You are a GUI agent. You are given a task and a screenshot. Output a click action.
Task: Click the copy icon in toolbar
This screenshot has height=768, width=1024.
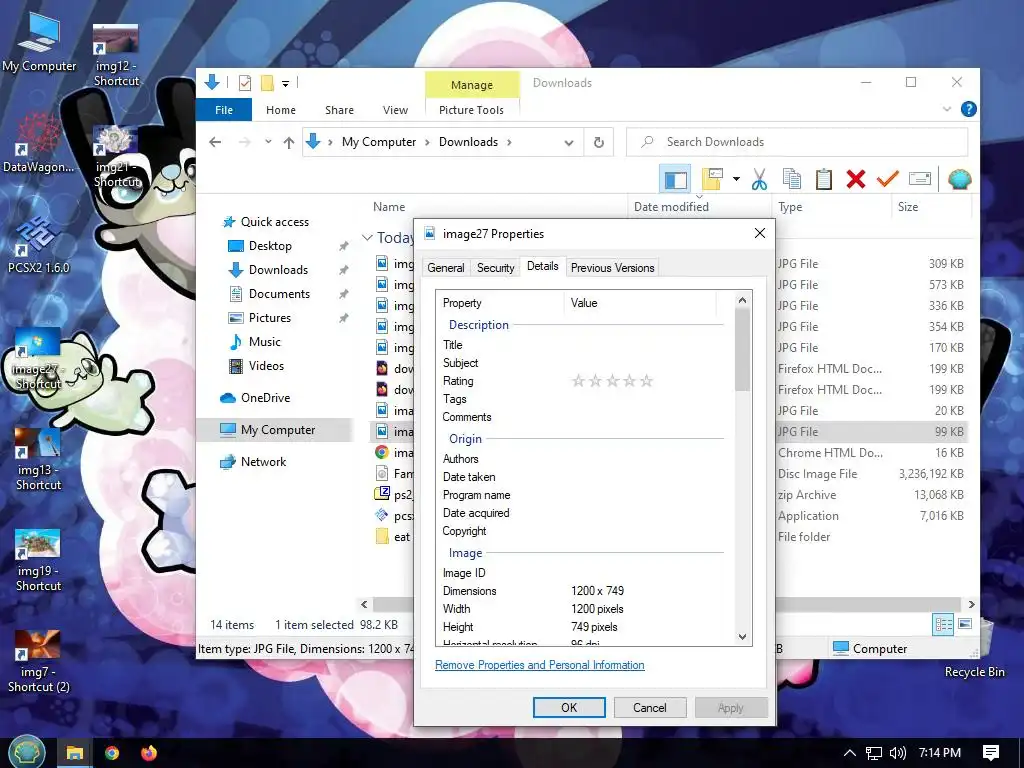point(792,179)
